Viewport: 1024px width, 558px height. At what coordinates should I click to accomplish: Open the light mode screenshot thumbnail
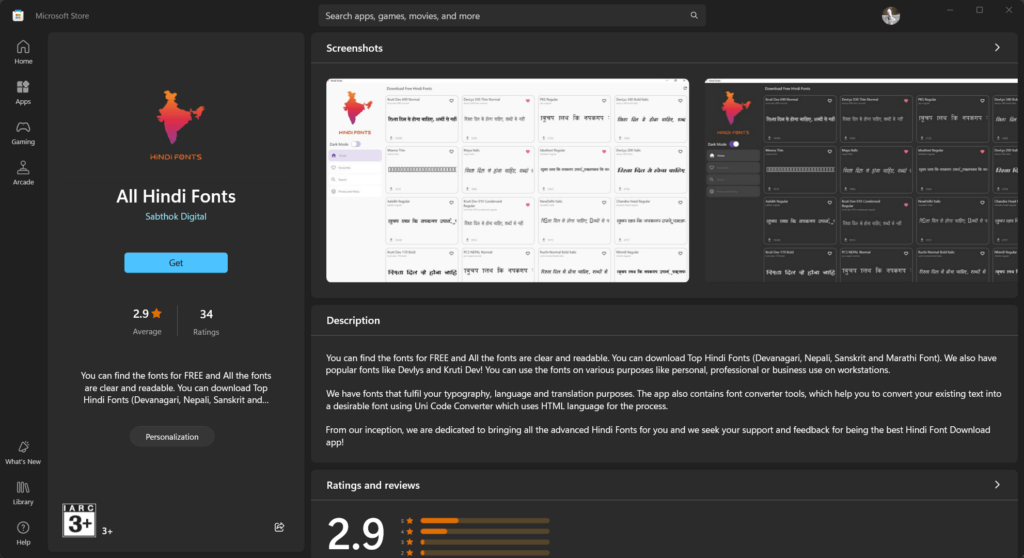[x=507, y=180]
